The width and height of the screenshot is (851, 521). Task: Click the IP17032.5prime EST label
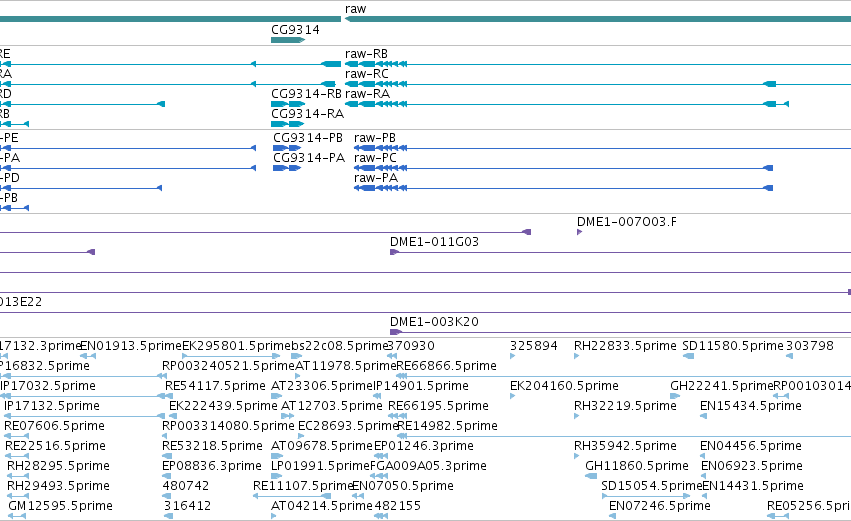pos(48,386)
